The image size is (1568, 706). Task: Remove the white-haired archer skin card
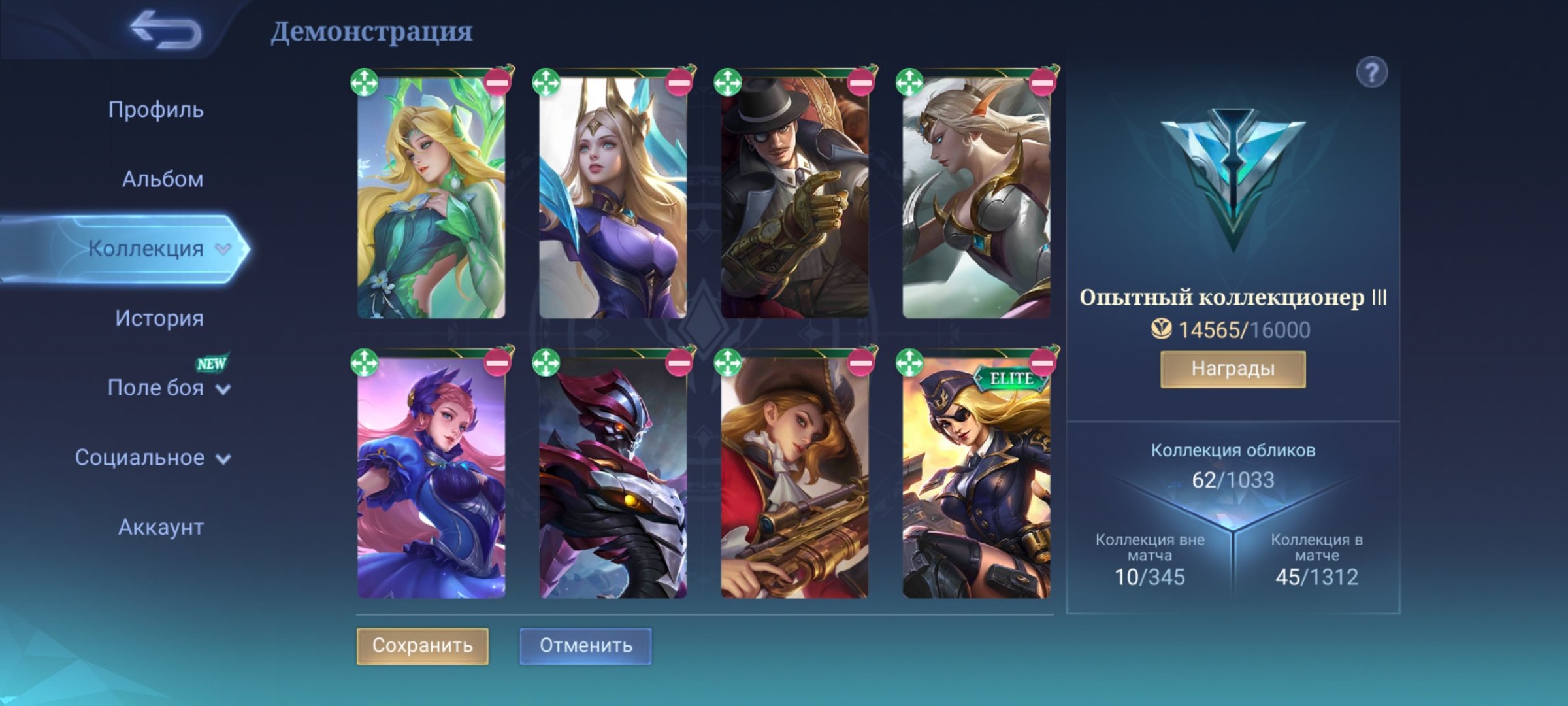click(1042, 83)
